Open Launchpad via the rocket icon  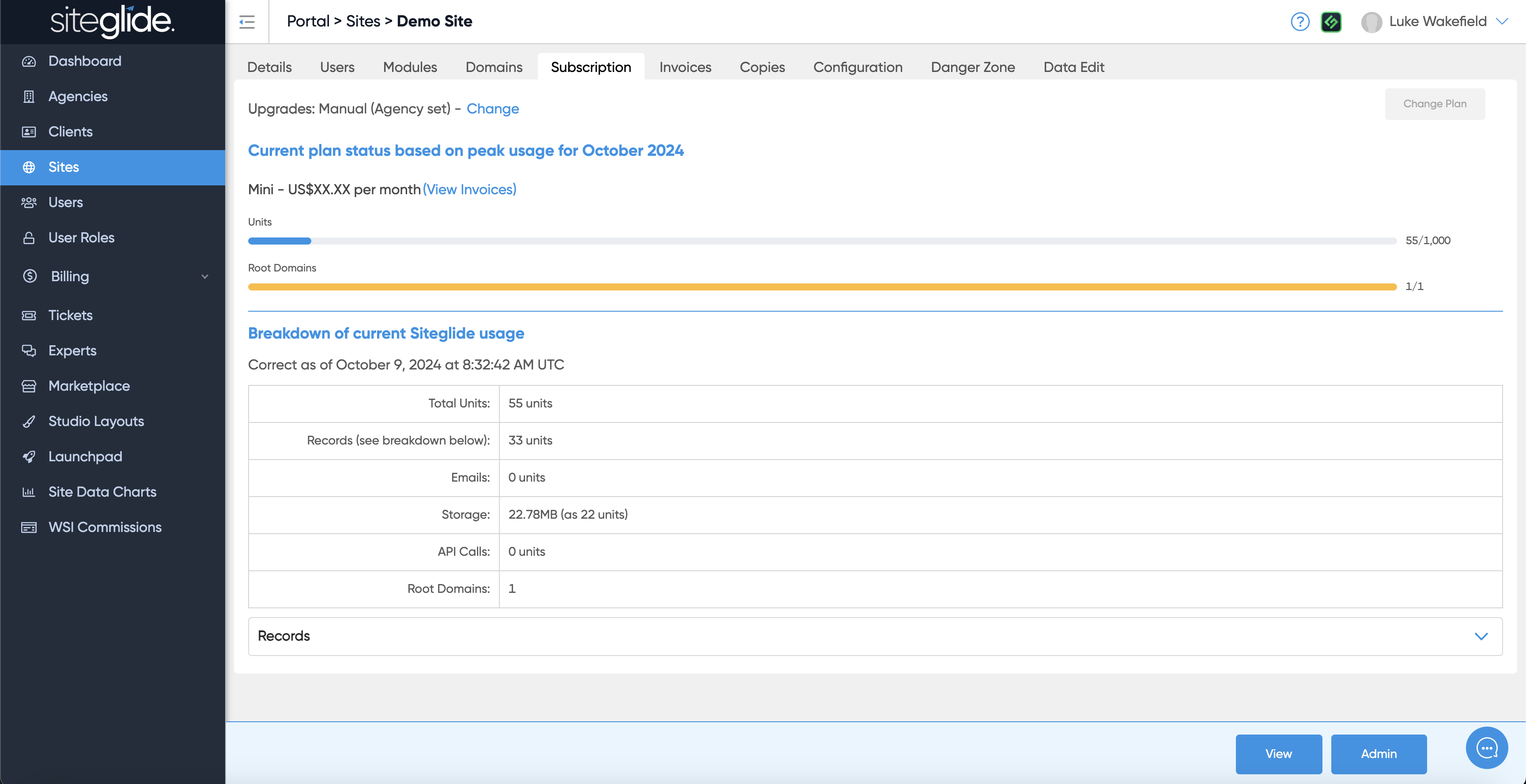(28, 456)
